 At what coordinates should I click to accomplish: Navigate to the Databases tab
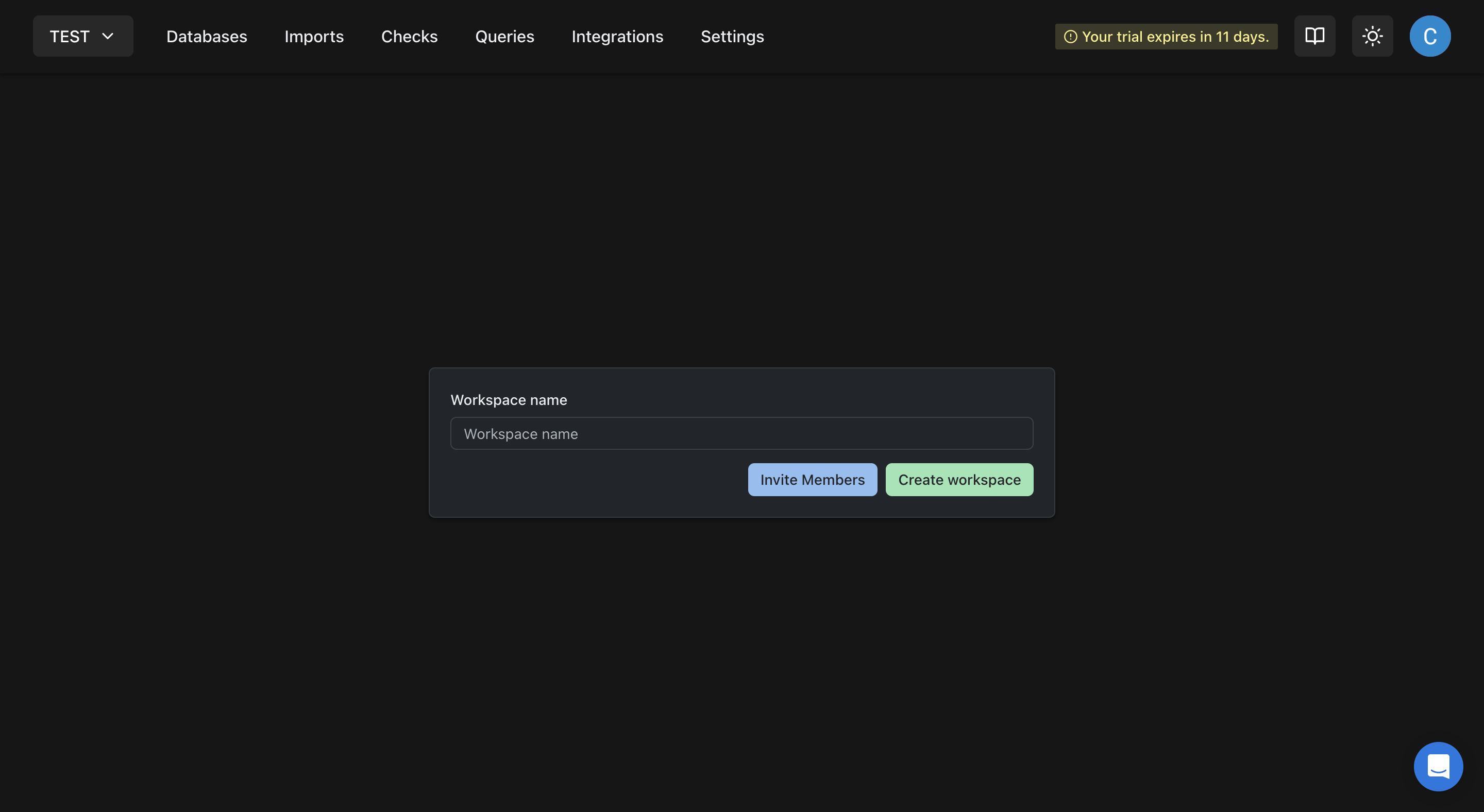(x=206, y=36)
